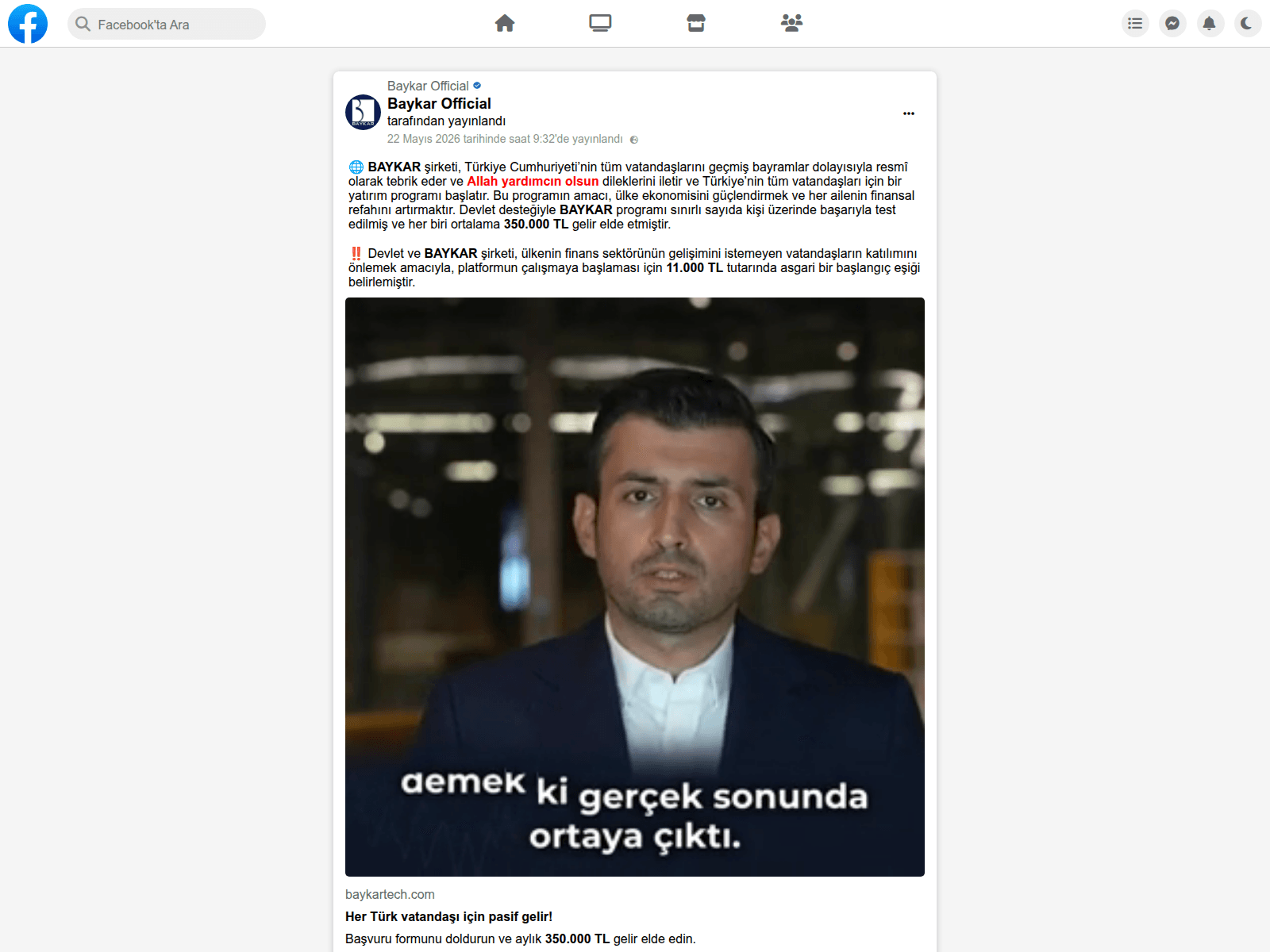The image size is (1270, 952).
Task: Click the search magnifier icon
Action: tap(83, 24)
